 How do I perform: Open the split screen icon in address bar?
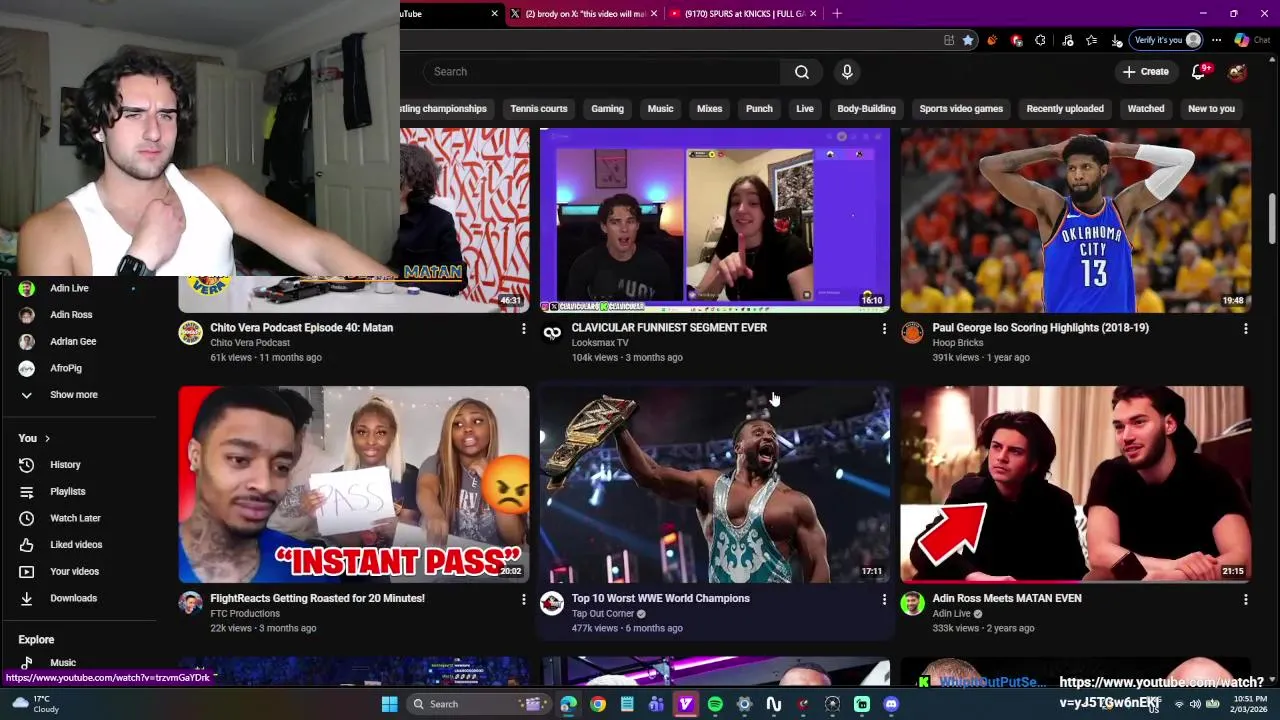949,40
